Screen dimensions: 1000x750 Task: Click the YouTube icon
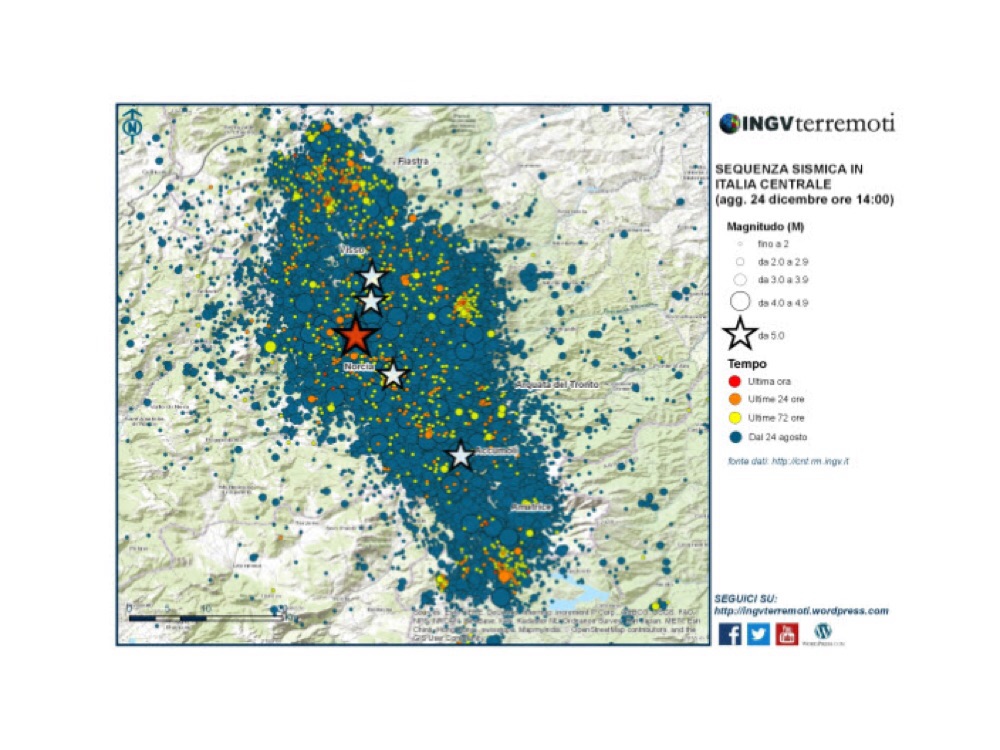pos(786,633)
